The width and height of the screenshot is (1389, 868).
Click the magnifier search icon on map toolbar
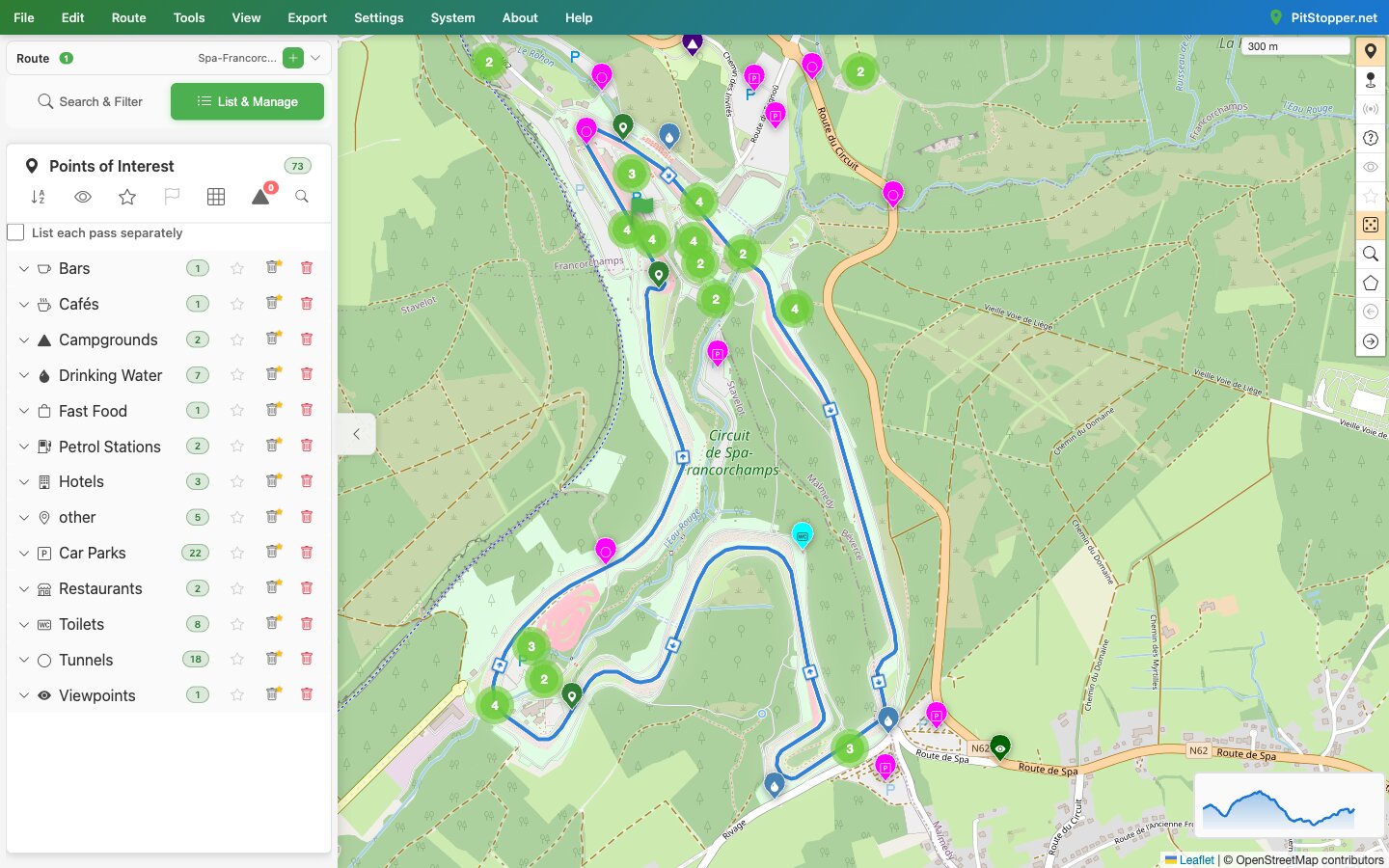coord(1371,254)
